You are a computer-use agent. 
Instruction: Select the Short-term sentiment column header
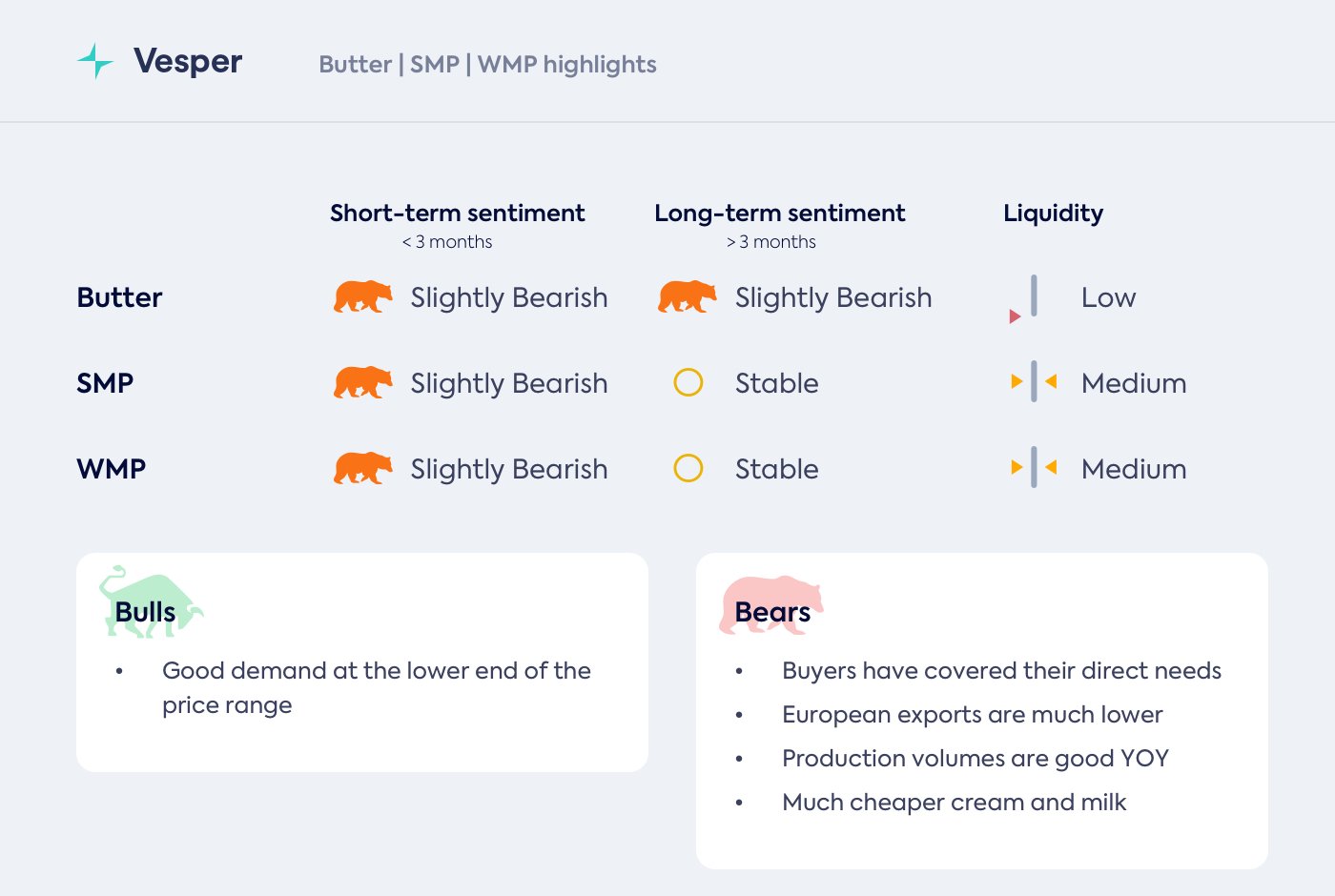click(457, 214)
